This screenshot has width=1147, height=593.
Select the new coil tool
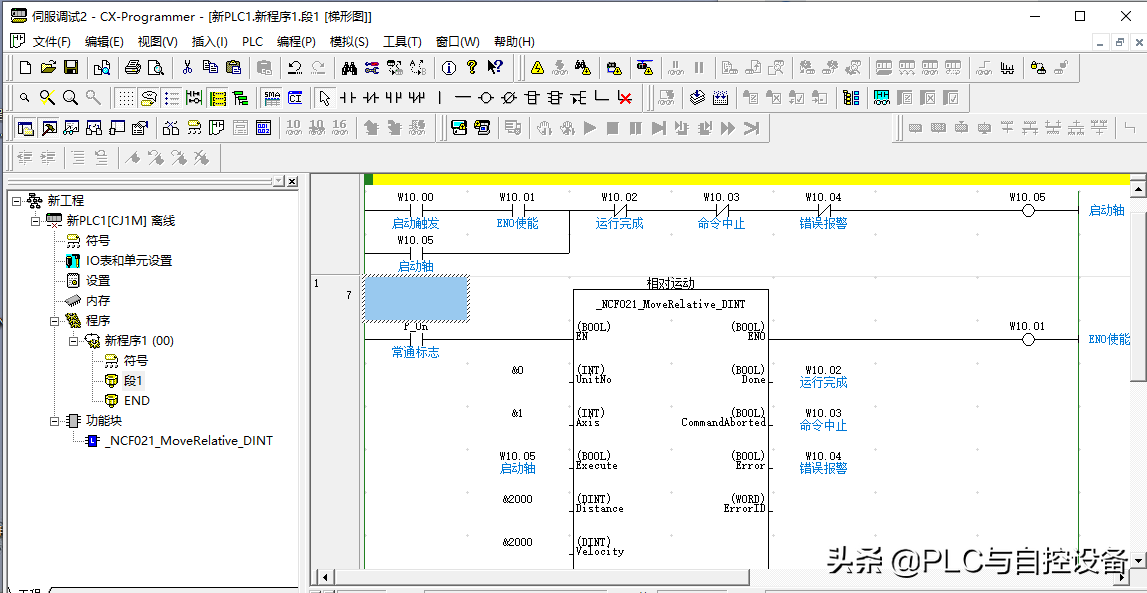point(486,98)
